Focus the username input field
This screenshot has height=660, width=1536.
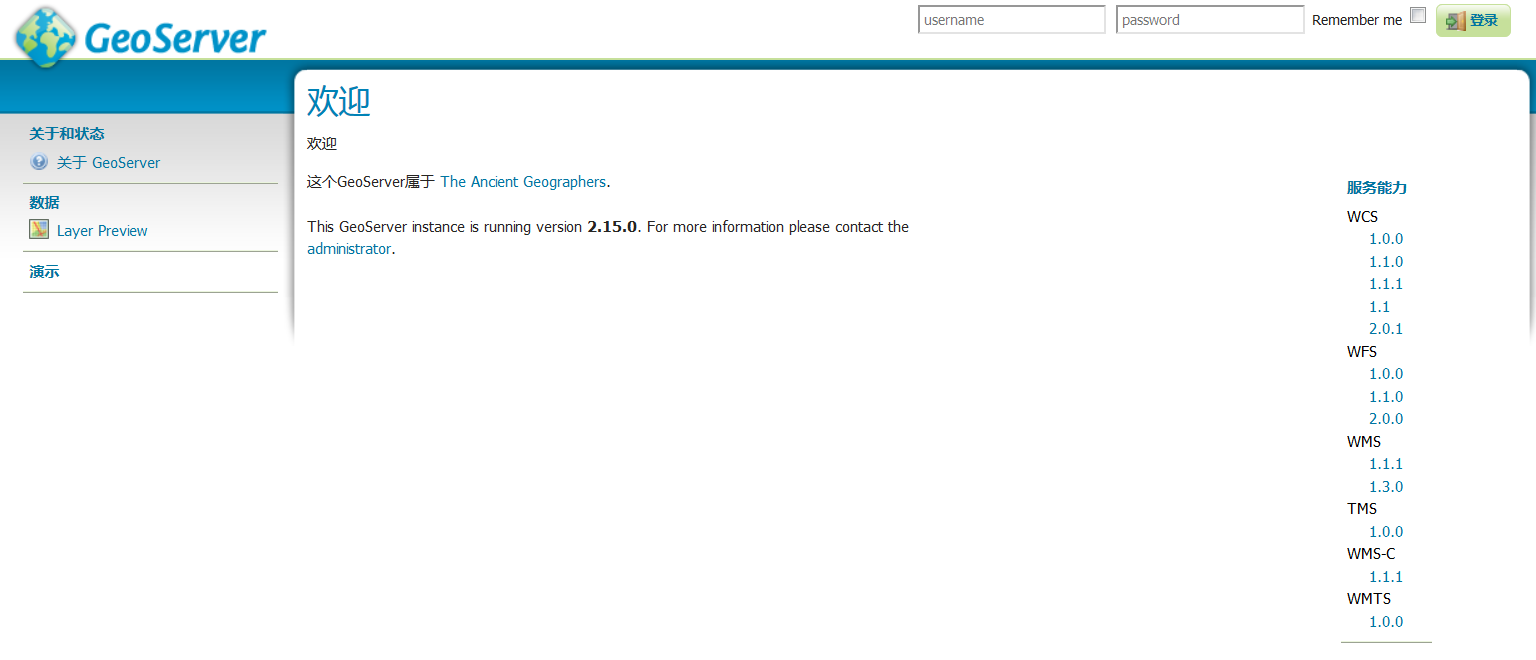(x=1012, y=20)
